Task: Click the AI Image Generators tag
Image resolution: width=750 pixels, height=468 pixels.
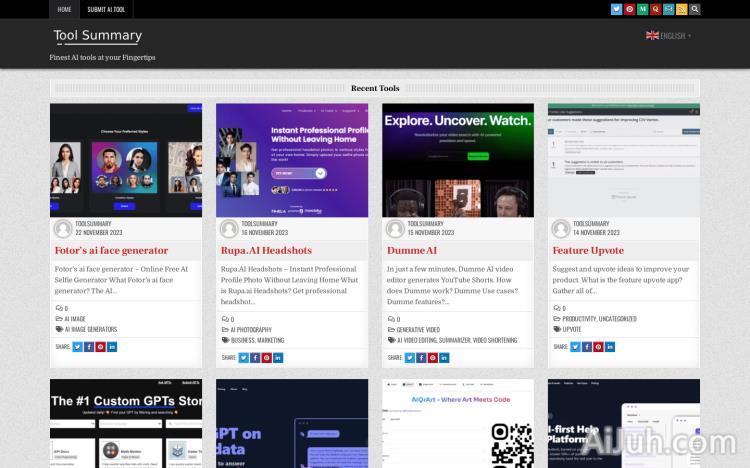Action: (91, 329)
